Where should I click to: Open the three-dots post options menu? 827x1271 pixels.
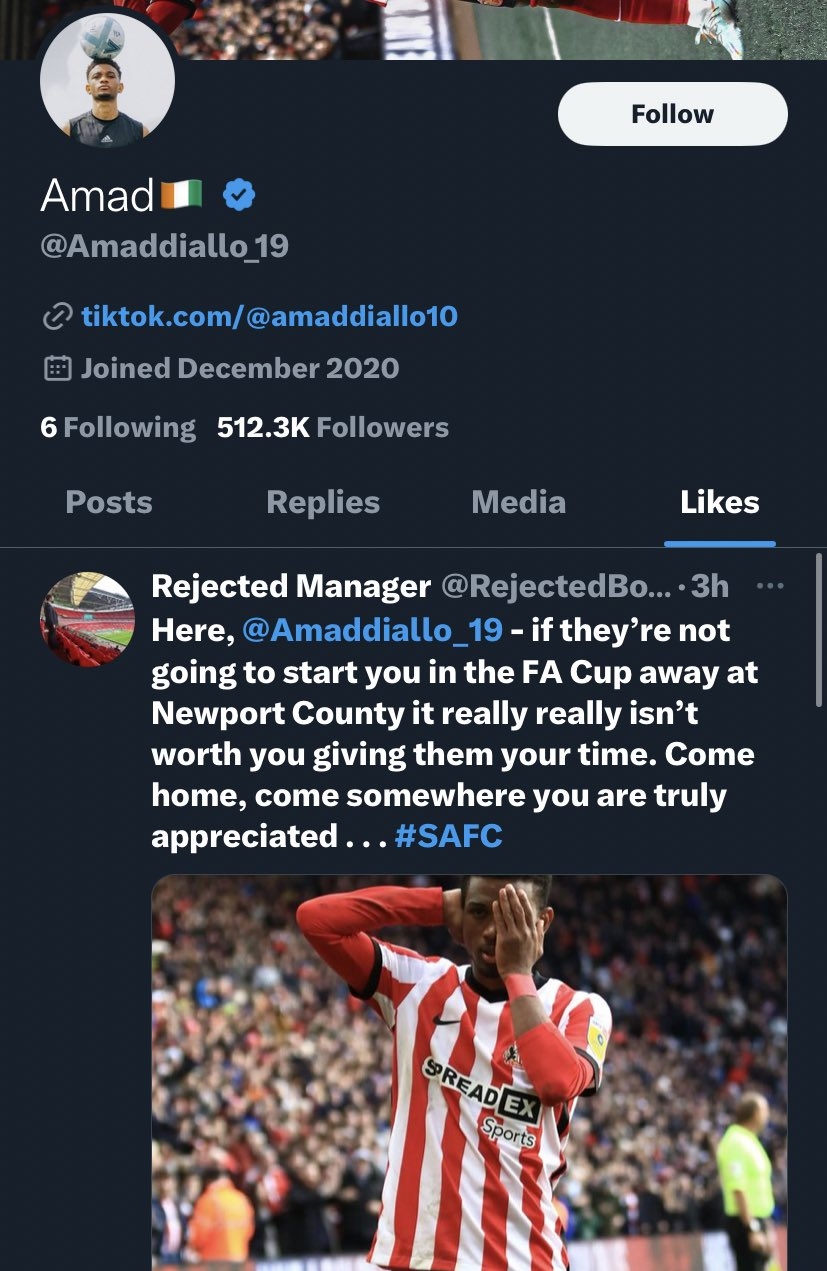(x=770, y=587)
